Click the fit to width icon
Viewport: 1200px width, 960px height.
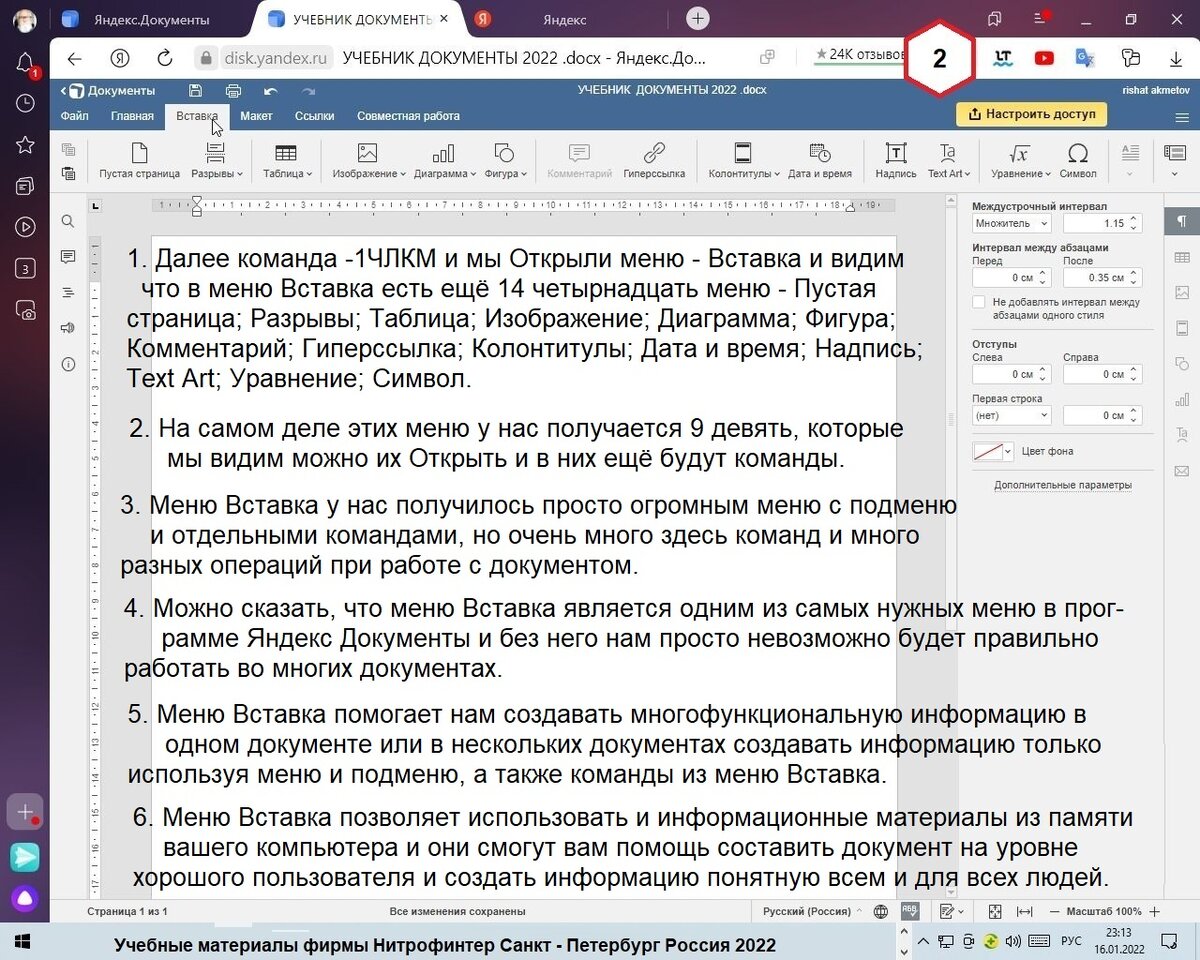[1025, 911]
